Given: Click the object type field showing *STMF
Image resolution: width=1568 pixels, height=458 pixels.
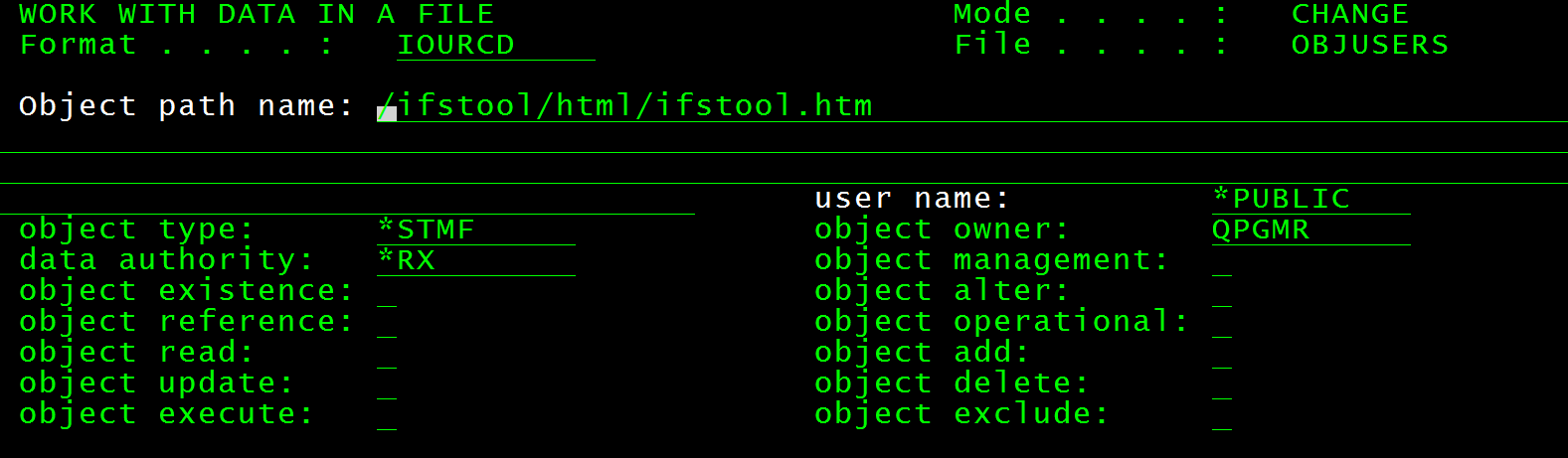Looking at the screenshot, I should (x=475, y=229).
